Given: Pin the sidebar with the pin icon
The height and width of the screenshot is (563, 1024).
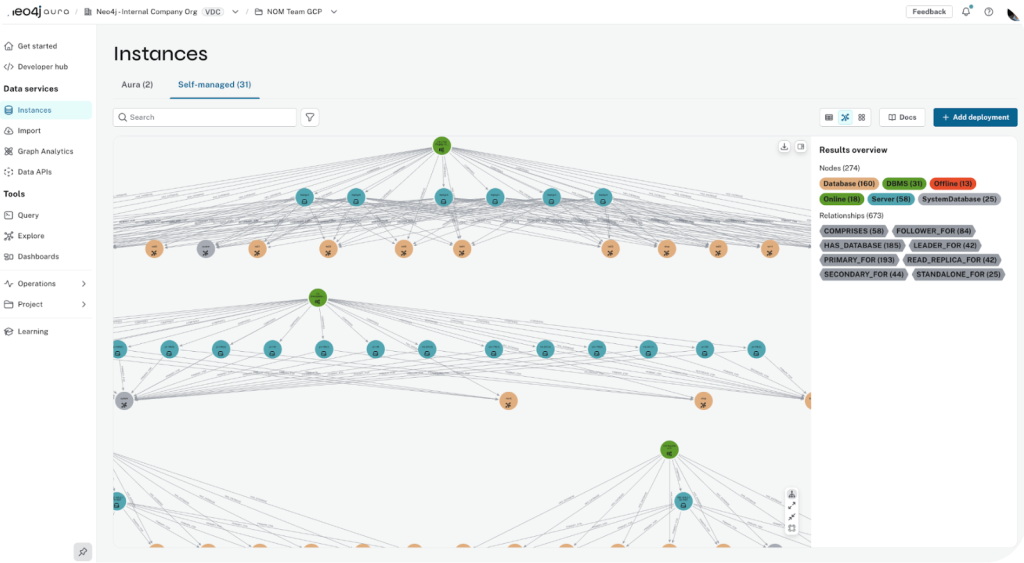Looking at the screenshot, I should click(83, 551).
